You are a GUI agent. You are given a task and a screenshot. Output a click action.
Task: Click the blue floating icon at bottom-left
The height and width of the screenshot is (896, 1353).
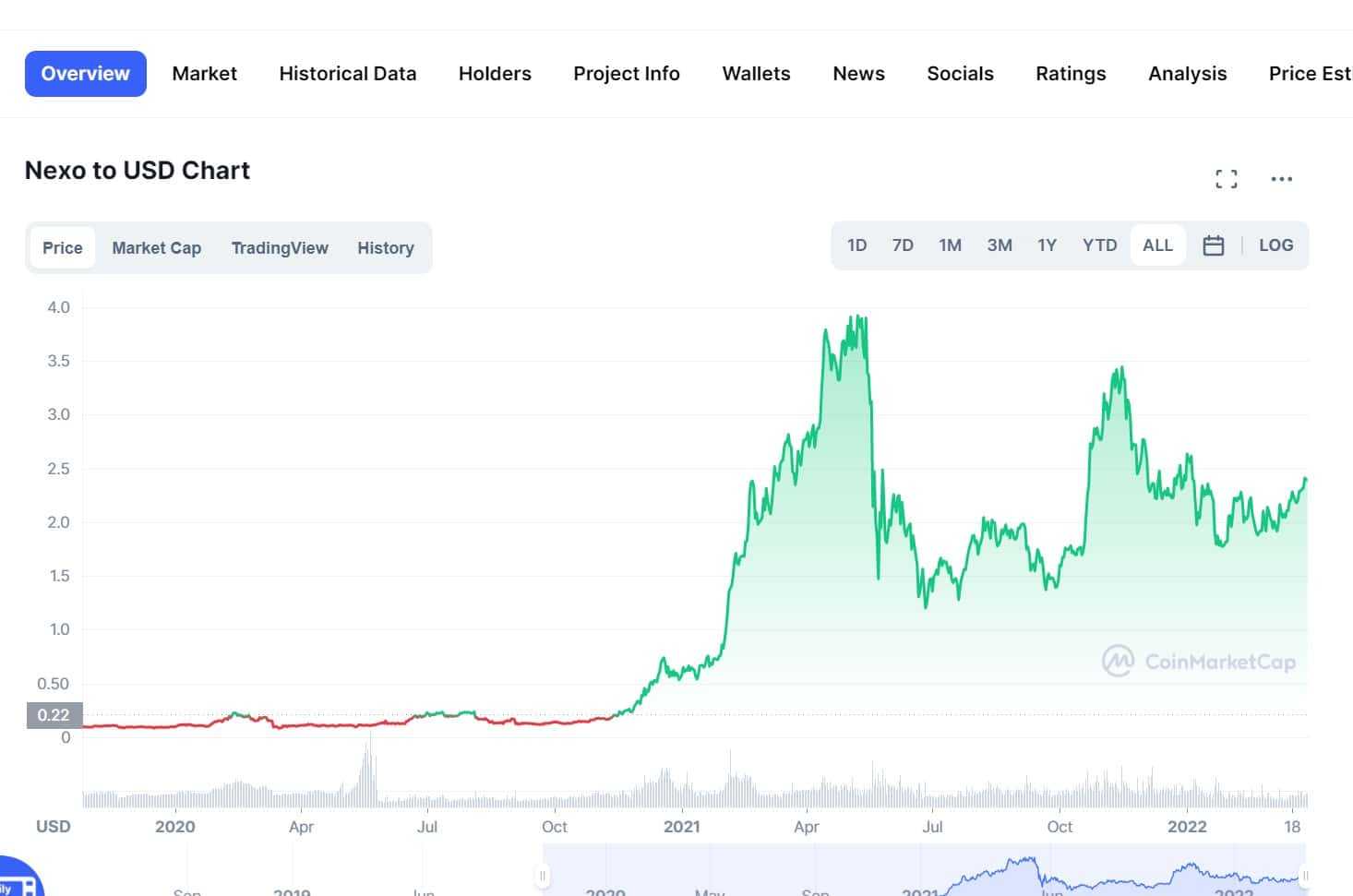point(17,881)
